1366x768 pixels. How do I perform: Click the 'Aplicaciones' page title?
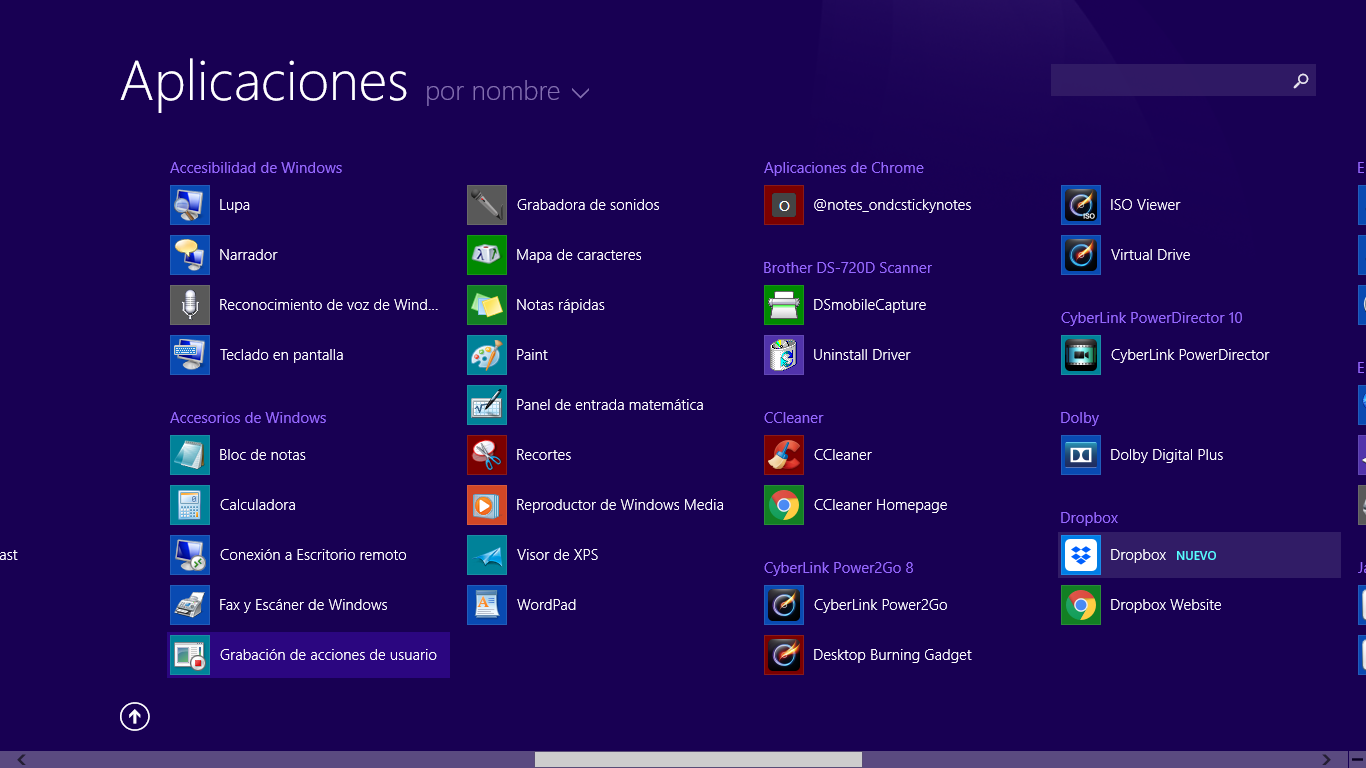pyautogui.click(x=264, y=82)
